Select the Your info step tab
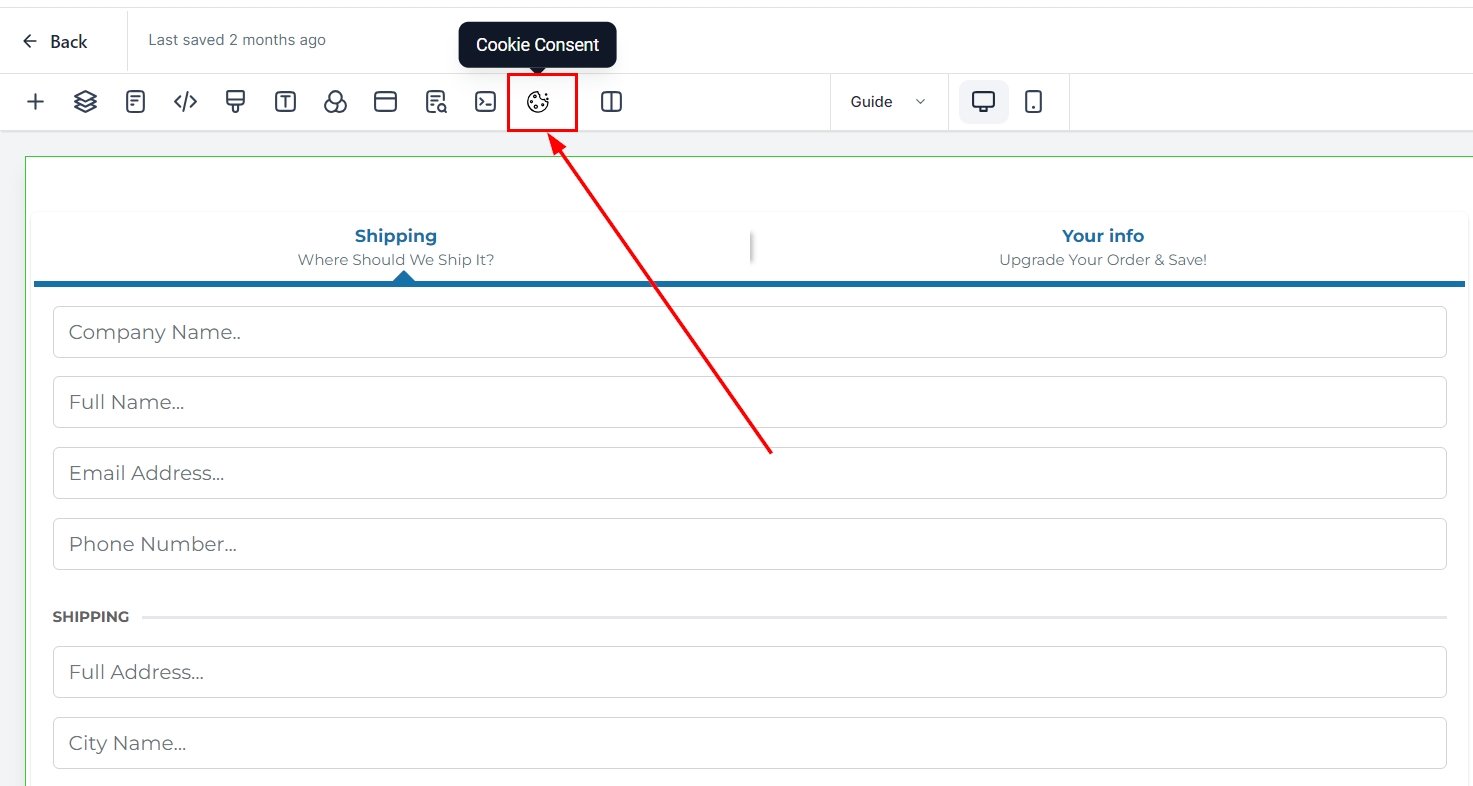Screen dimensions: 1473x786 click(x=1103, y=247)
